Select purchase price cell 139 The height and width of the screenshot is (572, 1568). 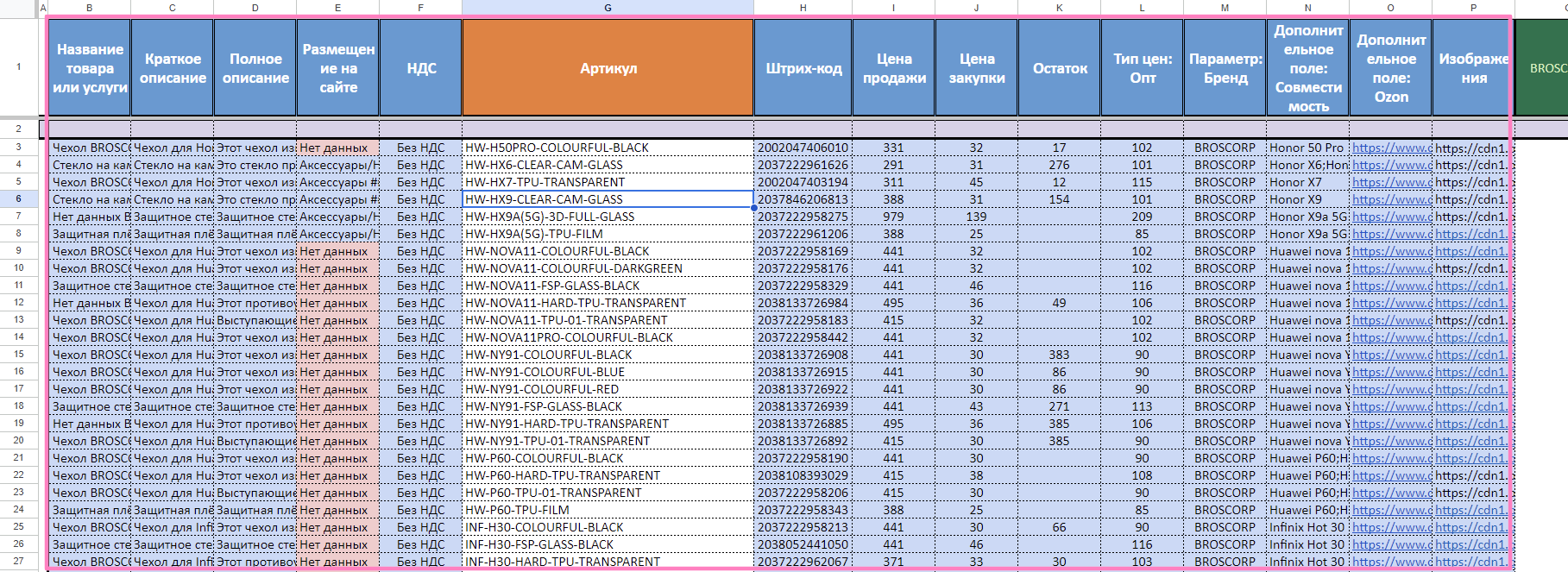point(976,217)
